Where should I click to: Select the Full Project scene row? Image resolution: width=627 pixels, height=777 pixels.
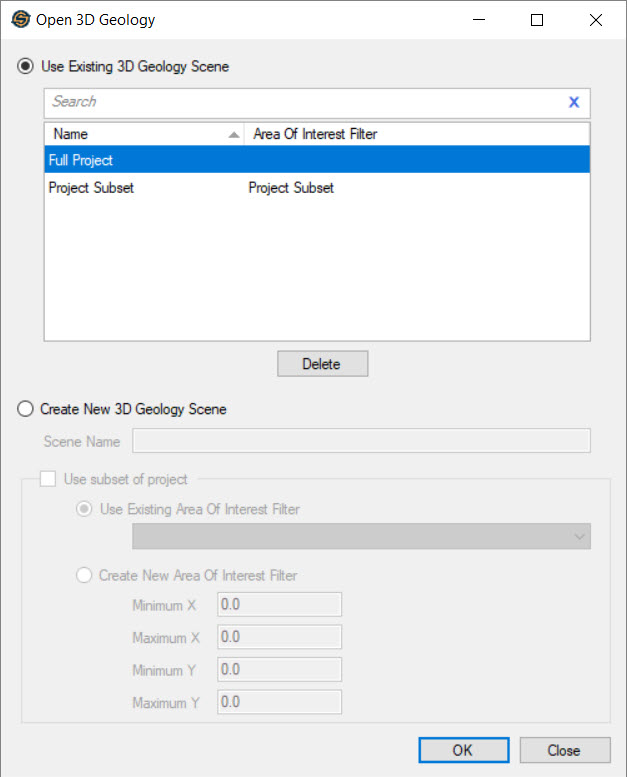tap(316, 160)
